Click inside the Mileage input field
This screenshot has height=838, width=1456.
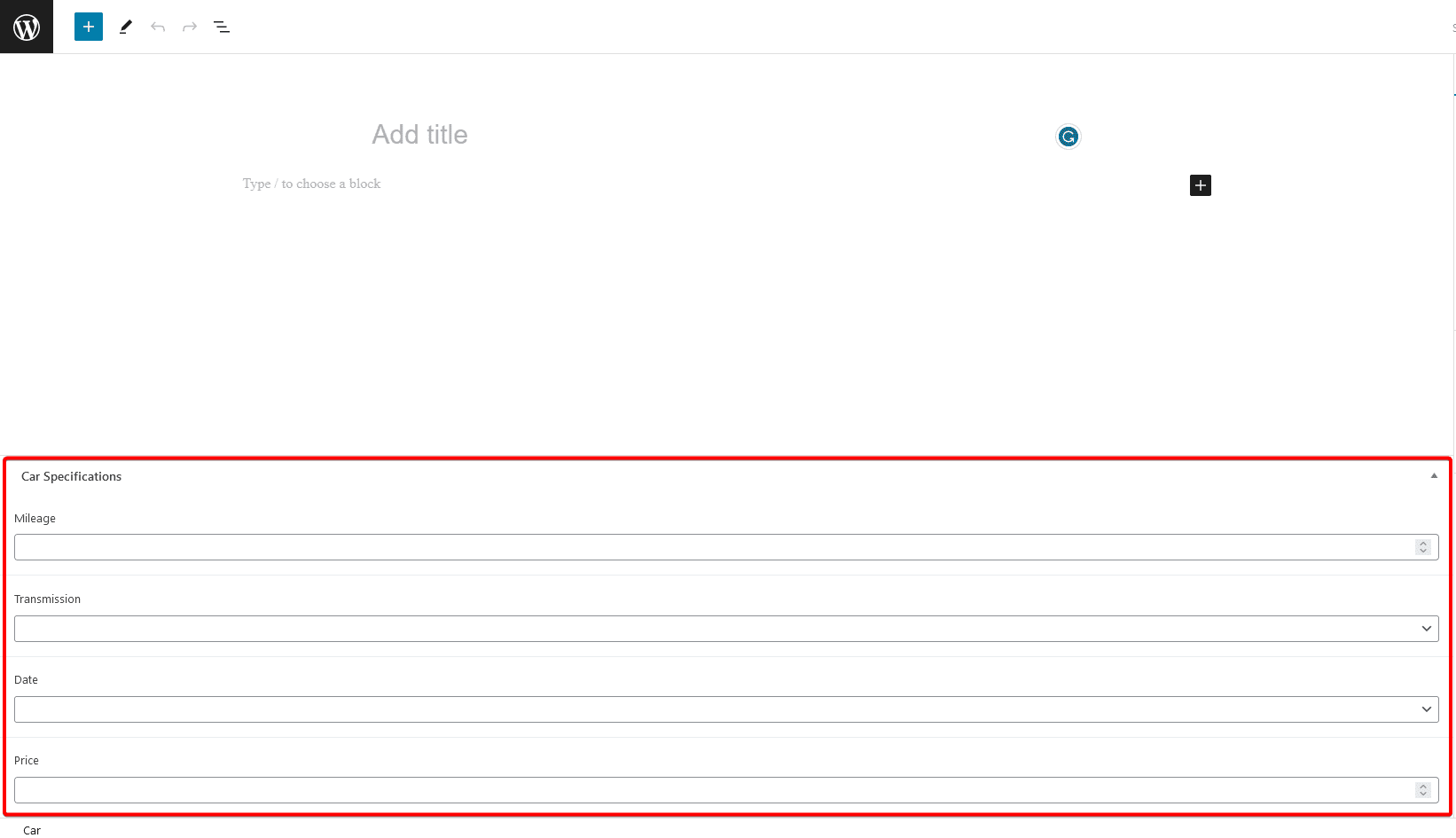pos(621,547)
